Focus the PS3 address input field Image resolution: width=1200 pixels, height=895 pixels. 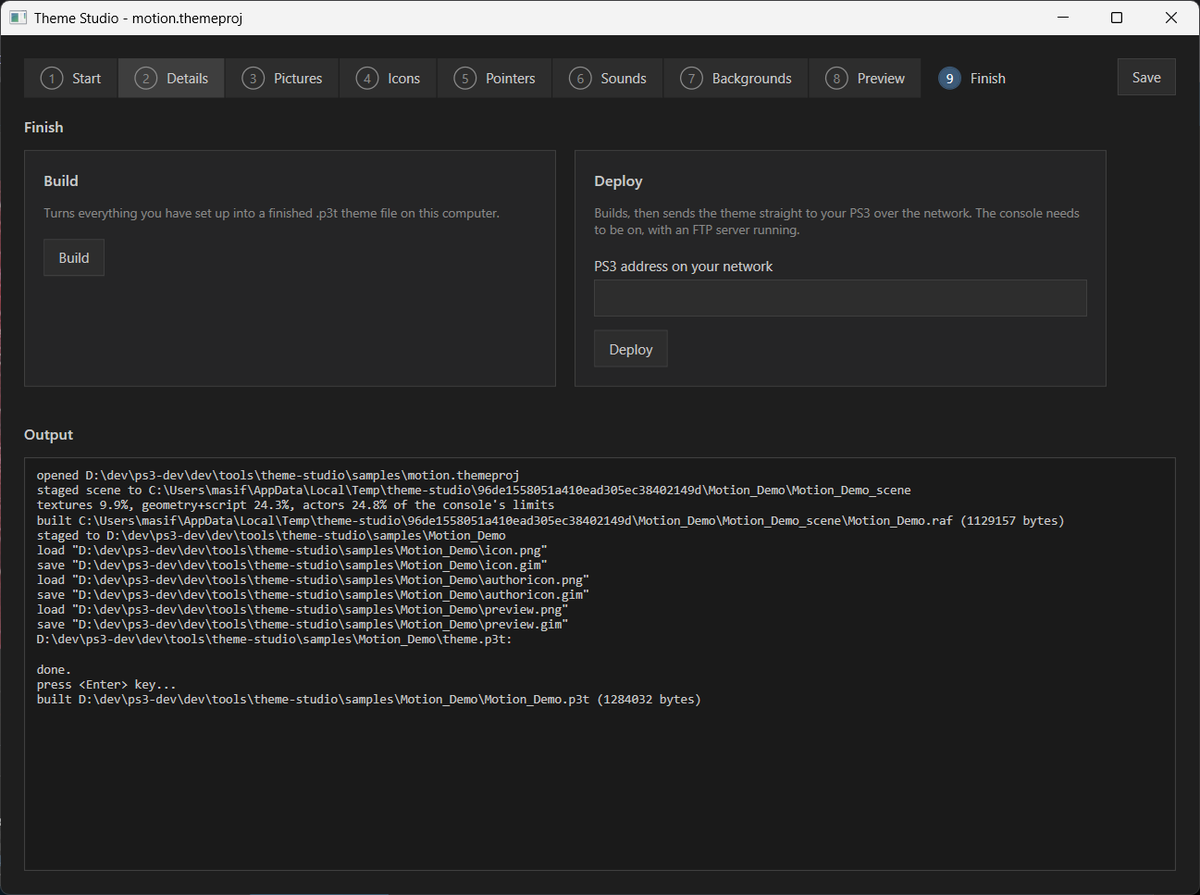[x=840, y=298]
